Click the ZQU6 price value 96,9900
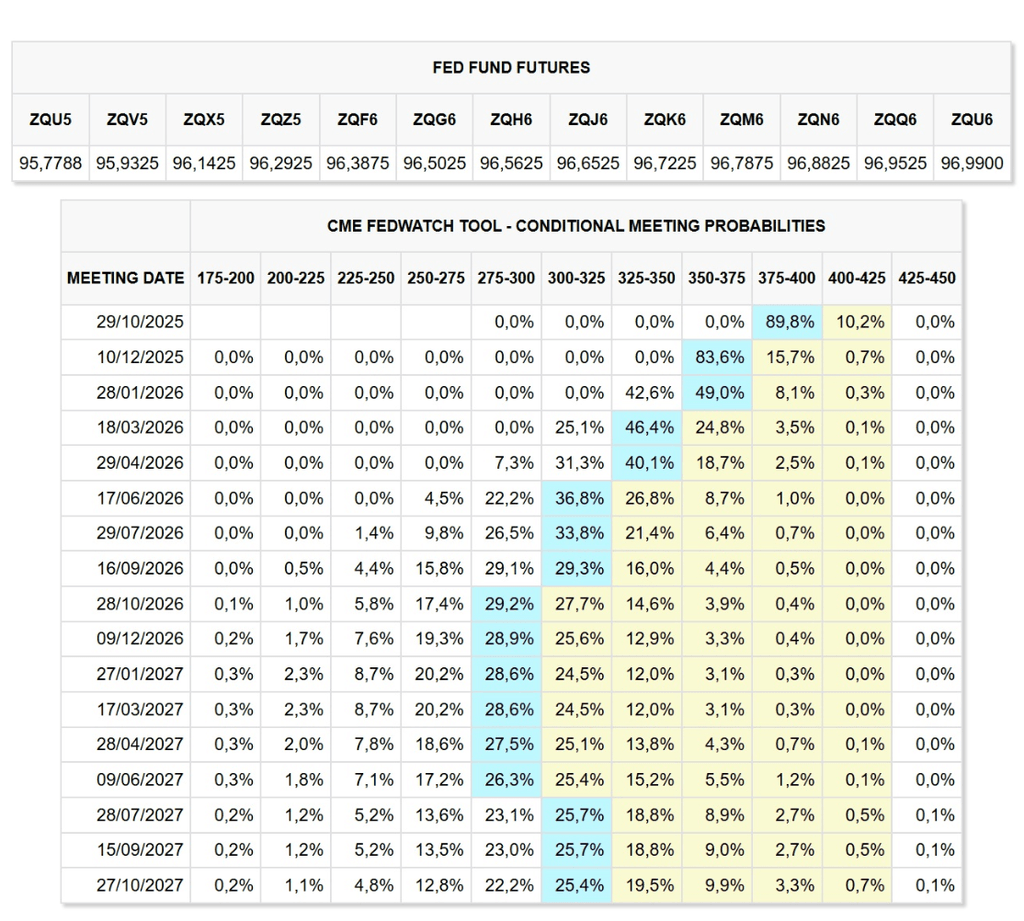1024x921 pixels. tap(971, 162)
